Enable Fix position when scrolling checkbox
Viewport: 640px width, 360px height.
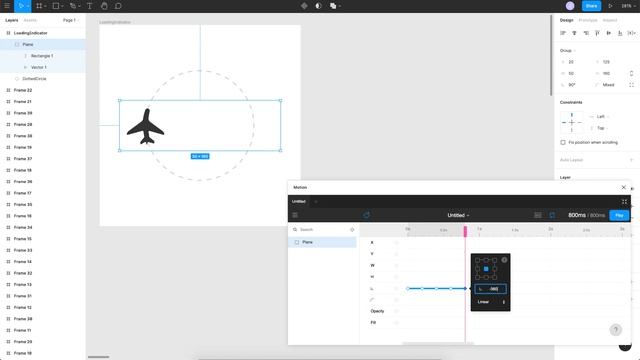pos(563,142)
